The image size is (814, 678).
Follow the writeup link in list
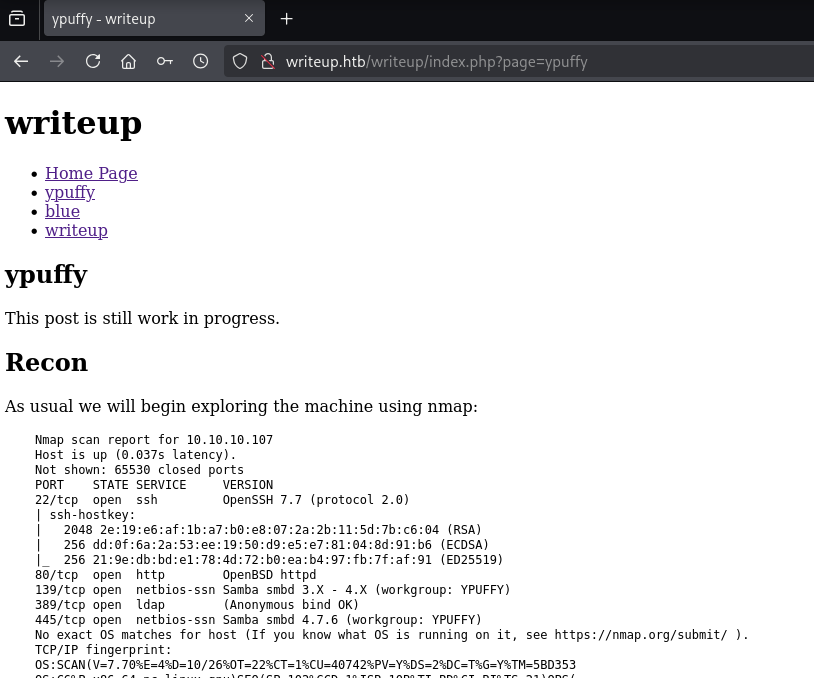click(x=76, y=230)
